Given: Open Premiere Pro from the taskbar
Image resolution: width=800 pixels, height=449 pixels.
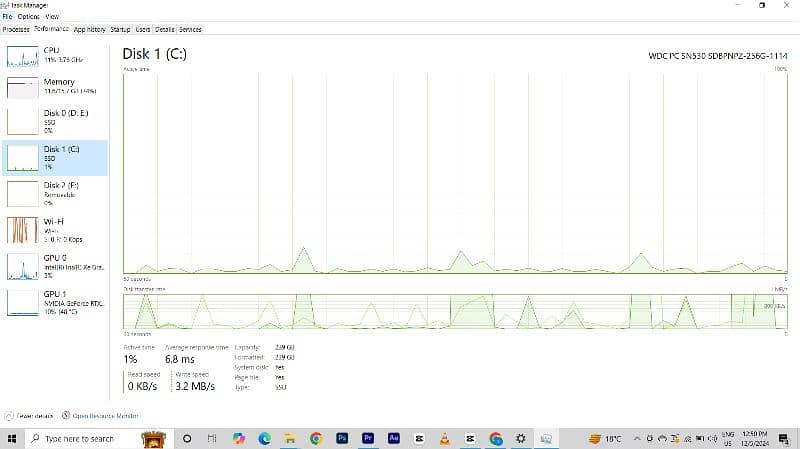Looking at the screenshot, I should click(368, 438).
